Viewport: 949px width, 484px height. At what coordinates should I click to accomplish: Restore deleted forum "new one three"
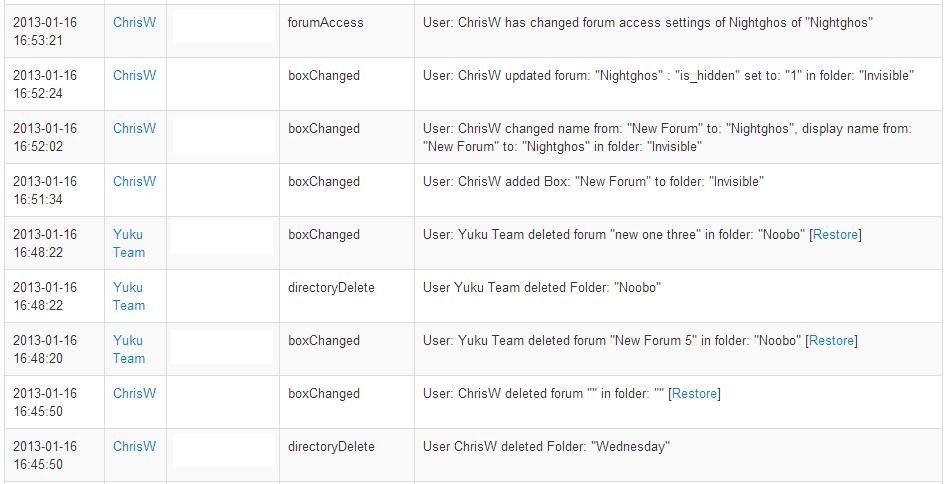pyautogui.click(x=835, y=235)
